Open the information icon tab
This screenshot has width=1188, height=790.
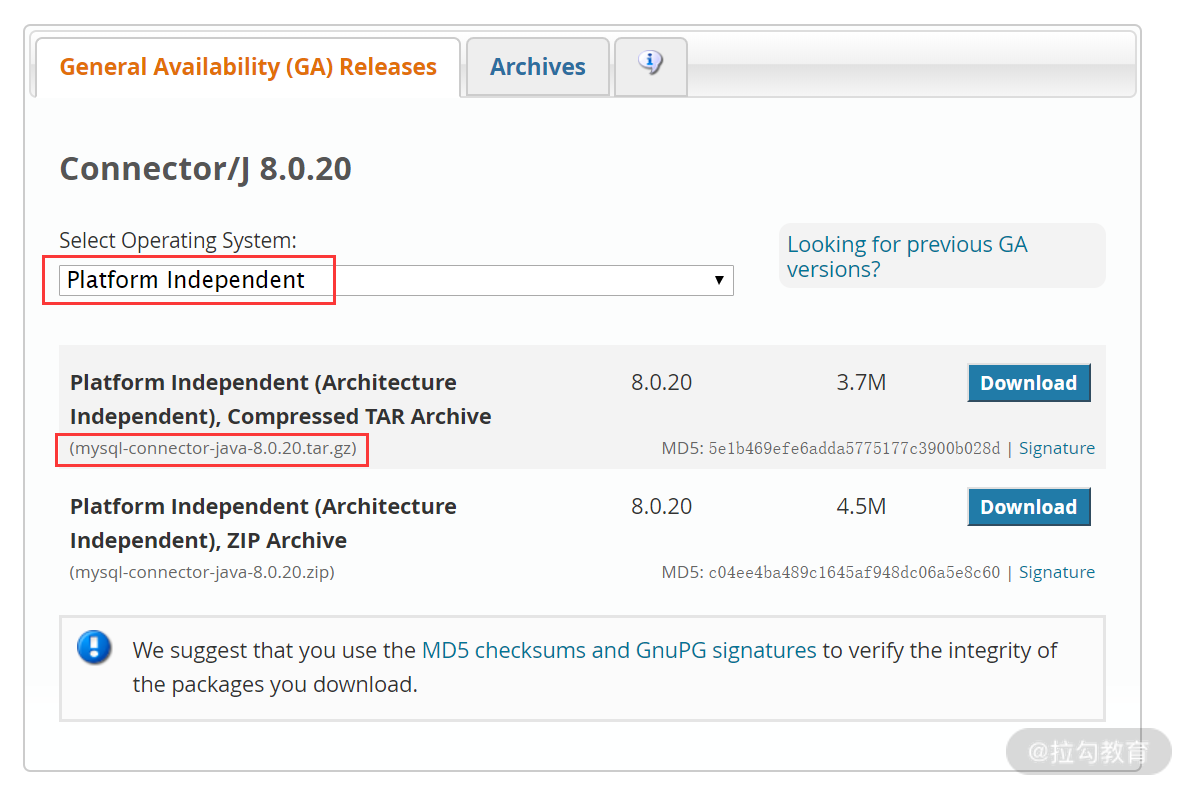(650, 65)
